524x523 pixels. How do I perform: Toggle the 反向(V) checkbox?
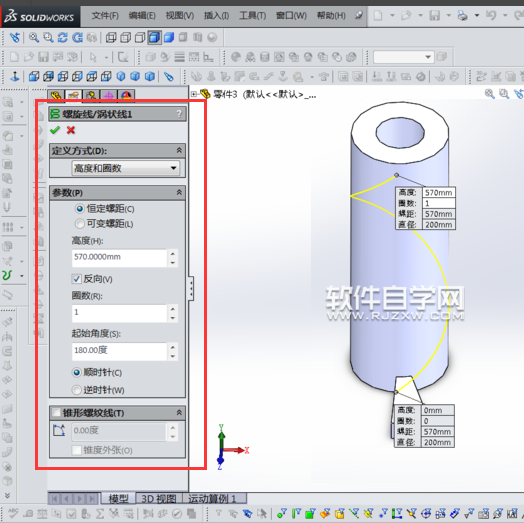click(x=77, y=279)
